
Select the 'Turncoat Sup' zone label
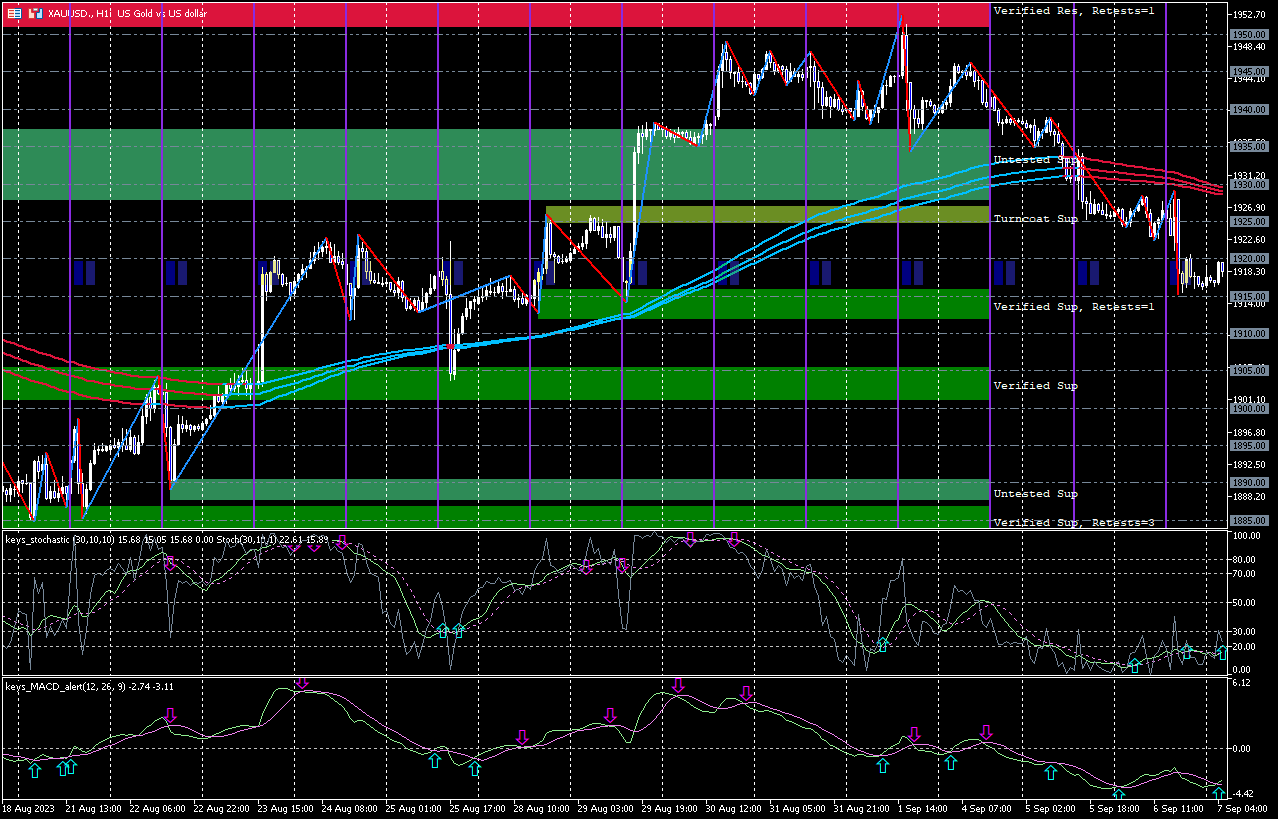(x=1035, y=218)
